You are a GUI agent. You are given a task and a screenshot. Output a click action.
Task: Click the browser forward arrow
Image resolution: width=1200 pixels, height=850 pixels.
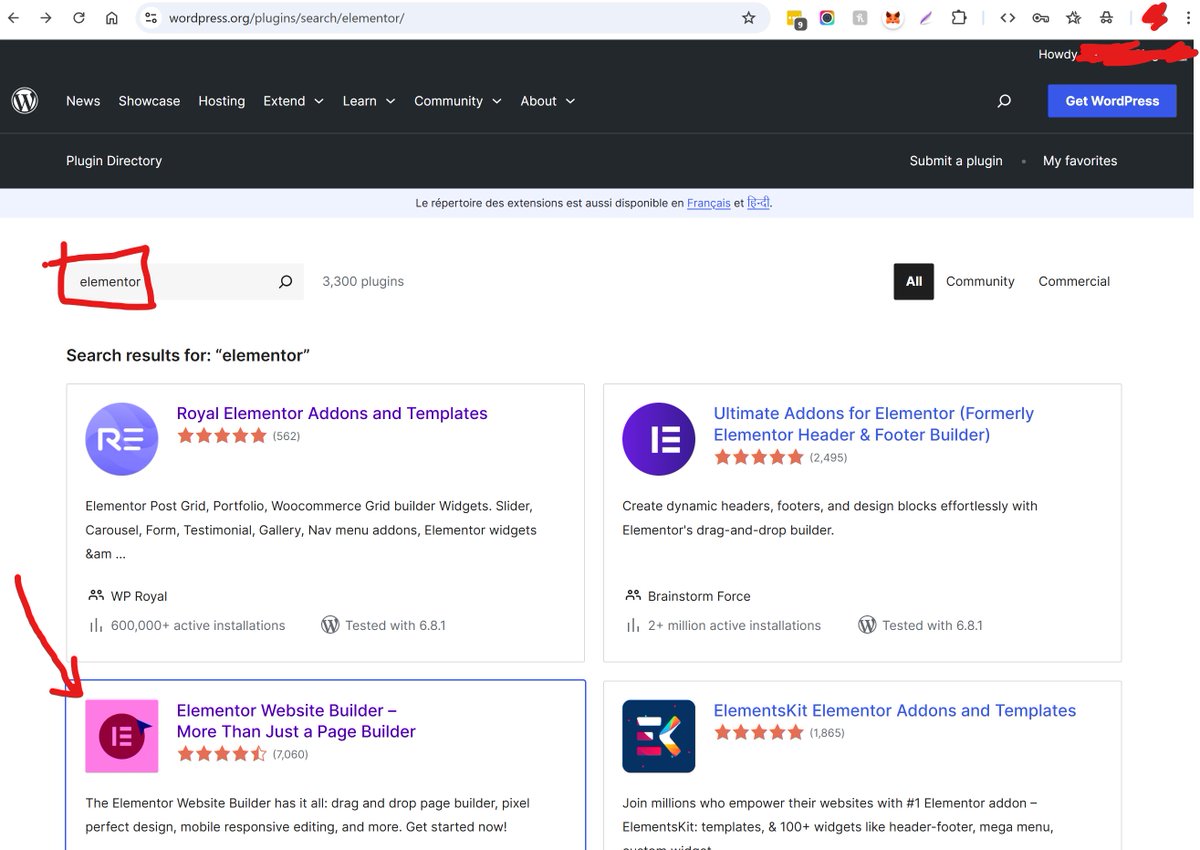click(45, 18)
